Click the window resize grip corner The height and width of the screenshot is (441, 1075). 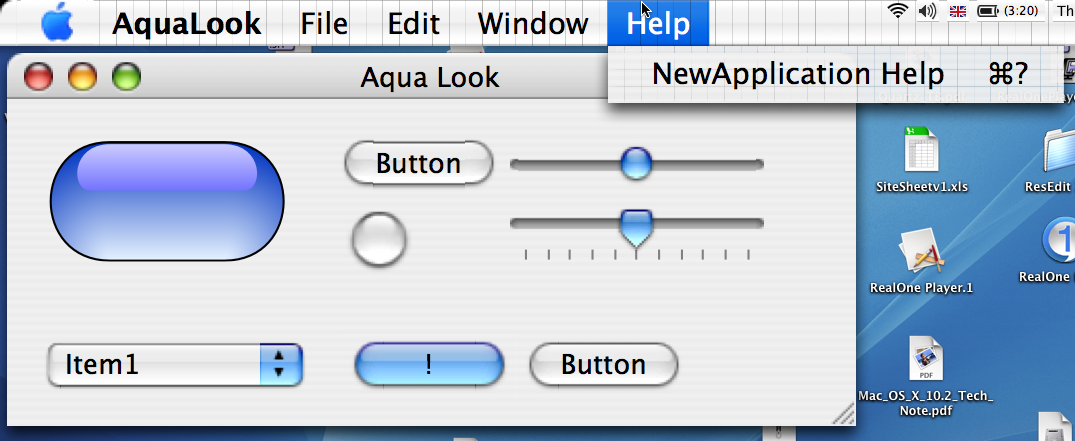coord(843,414)
